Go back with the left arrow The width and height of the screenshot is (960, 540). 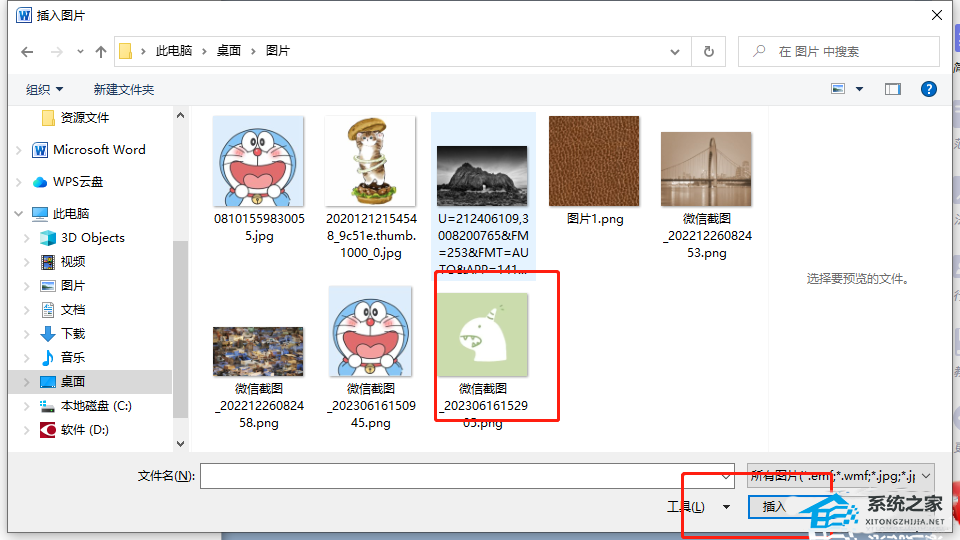point(27,52)
